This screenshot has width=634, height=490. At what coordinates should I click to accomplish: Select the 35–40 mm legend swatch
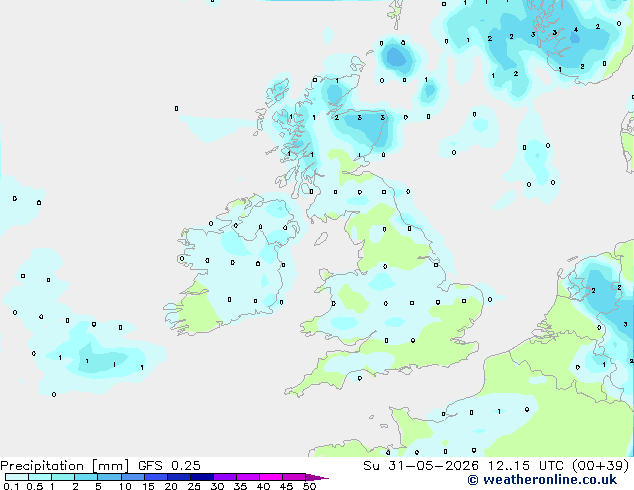(248, 477)
